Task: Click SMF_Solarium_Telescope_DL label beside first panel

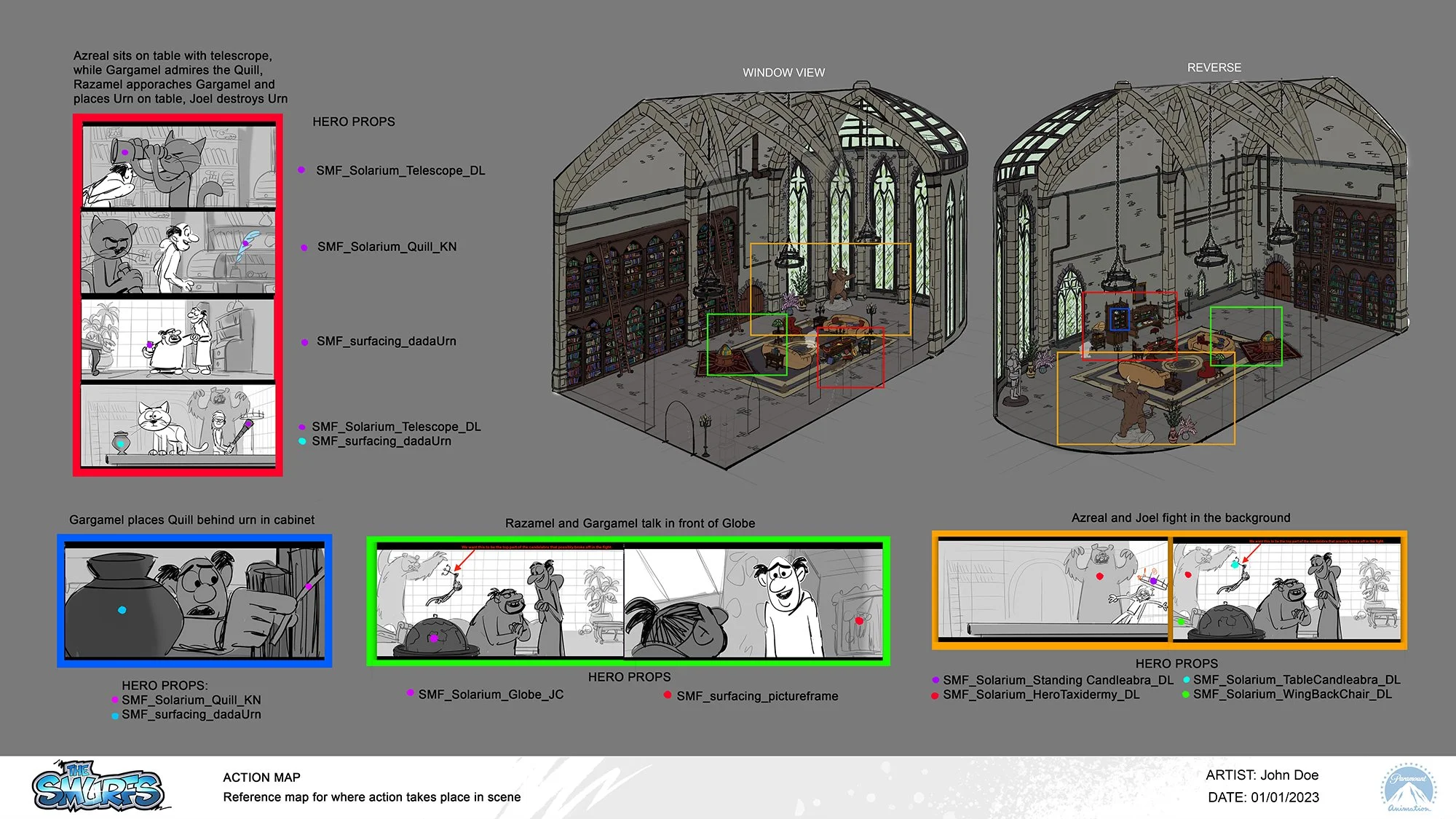Action: (400, 171)
